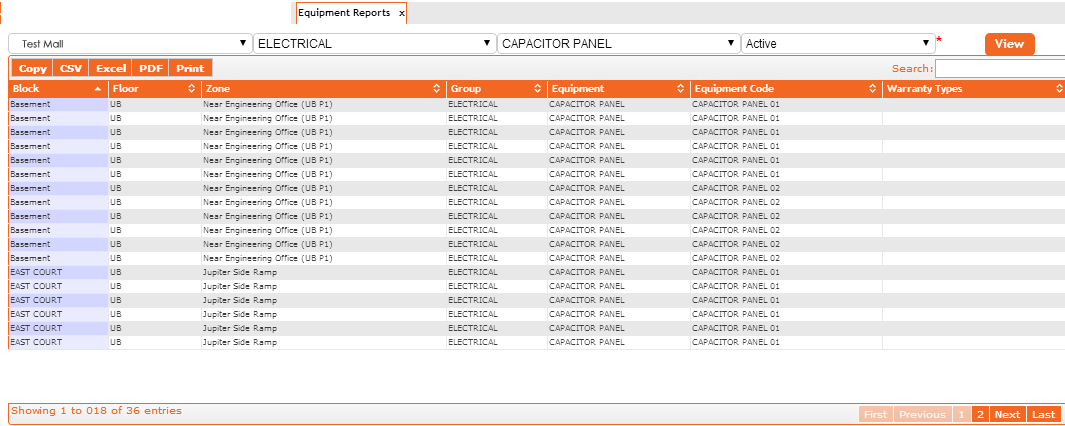Screen dimensions: 1065x426
Task: Copy table data with Copy button
Action: (32, 69)
